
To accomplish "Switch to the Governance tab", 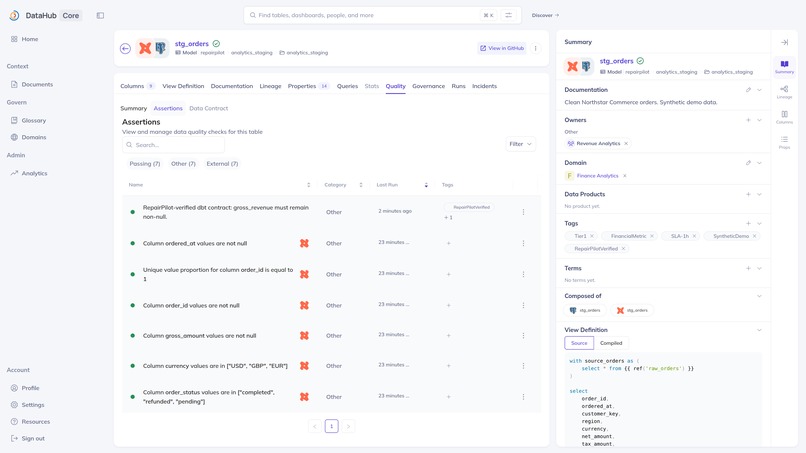I will (428, 86).
